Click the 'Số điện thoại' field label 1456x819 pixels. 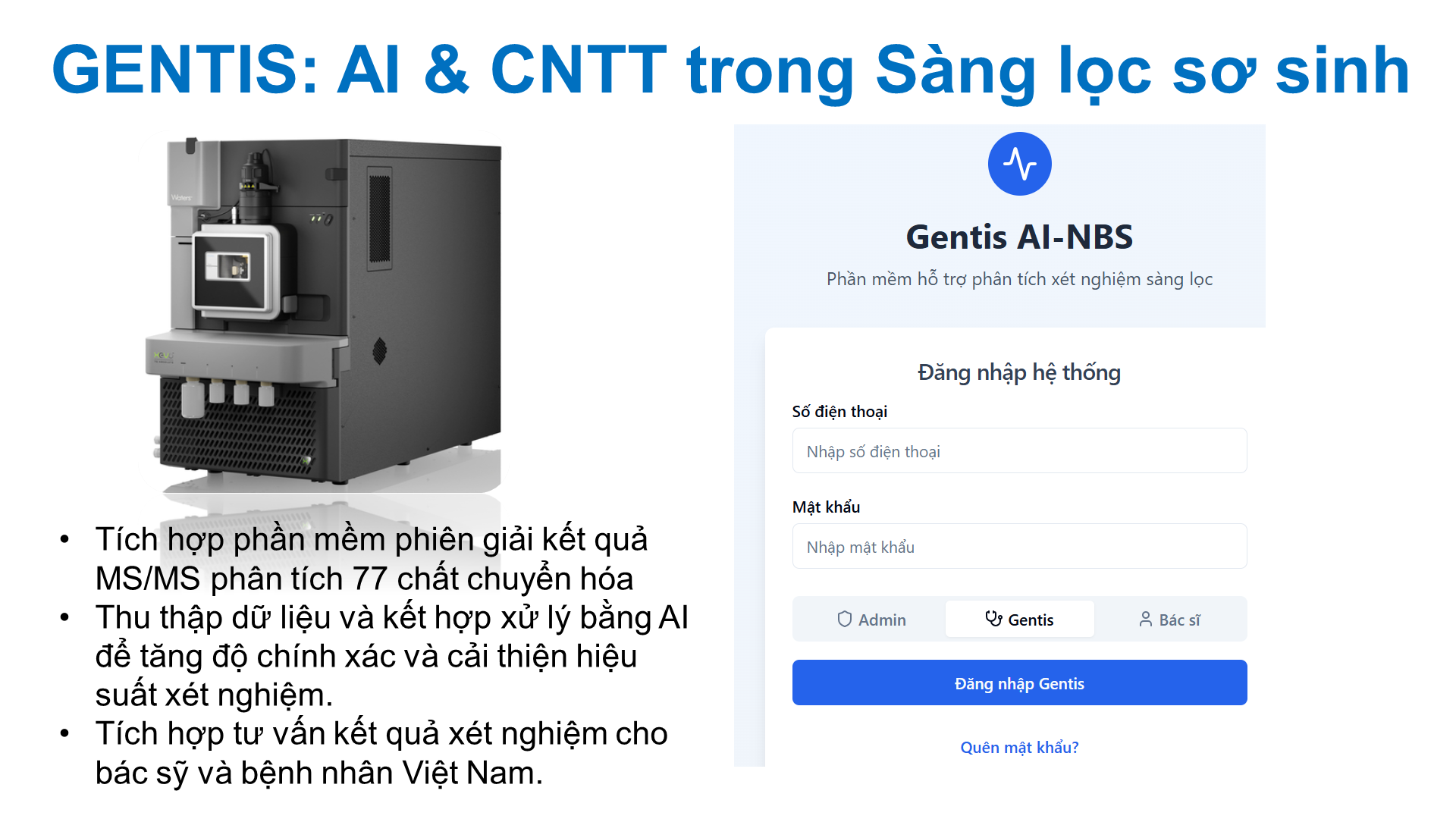[839, 411]
